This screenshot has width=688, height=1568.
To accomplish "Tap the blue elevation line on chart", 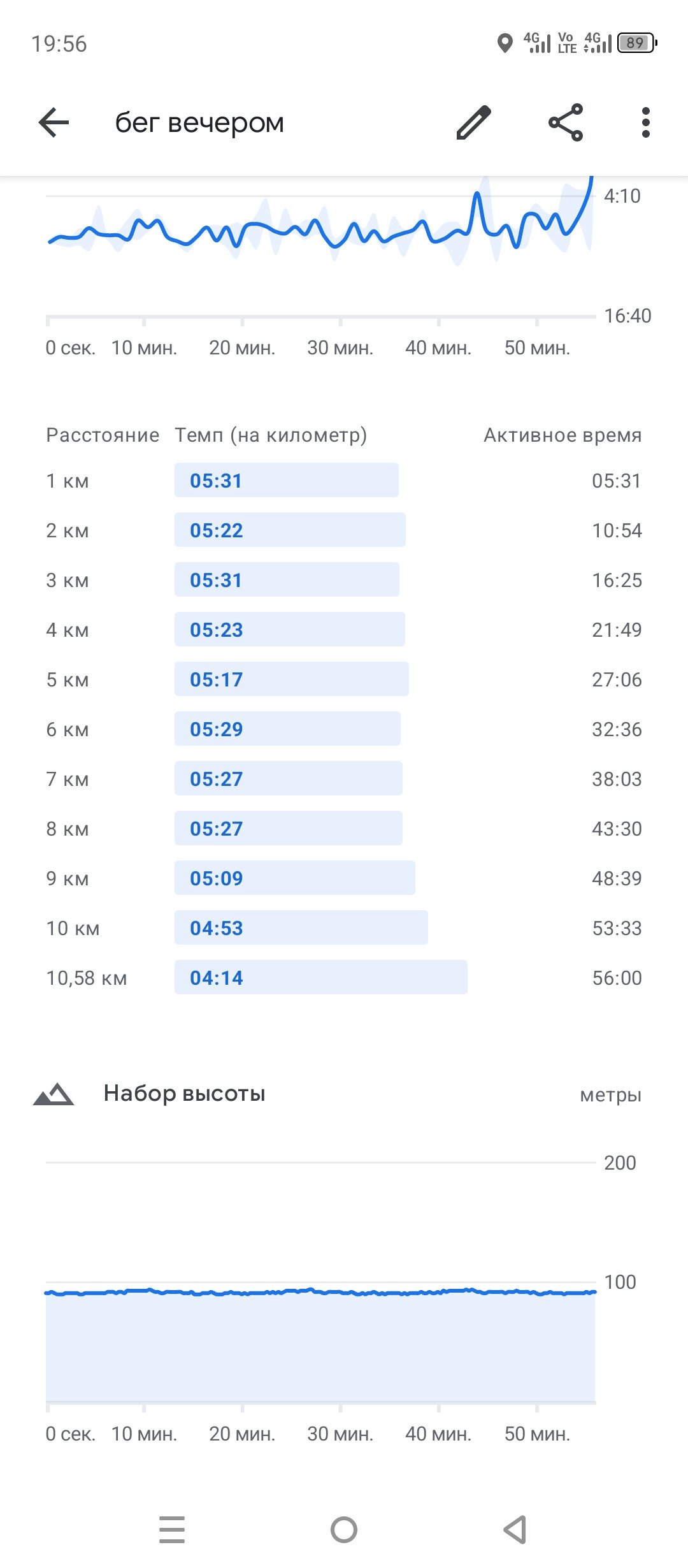I will [x=320, y=1292].
